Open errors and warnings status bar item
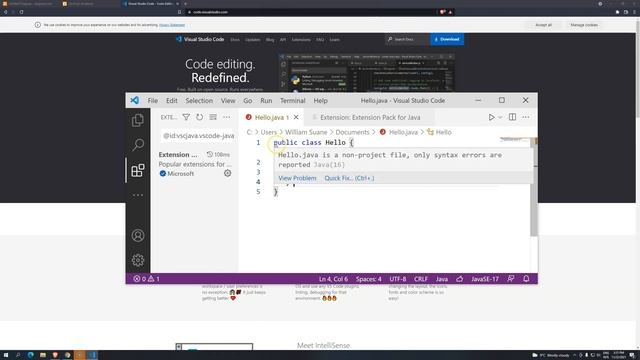This screenshot has width=640, height=360. click(x=146, y=279)
